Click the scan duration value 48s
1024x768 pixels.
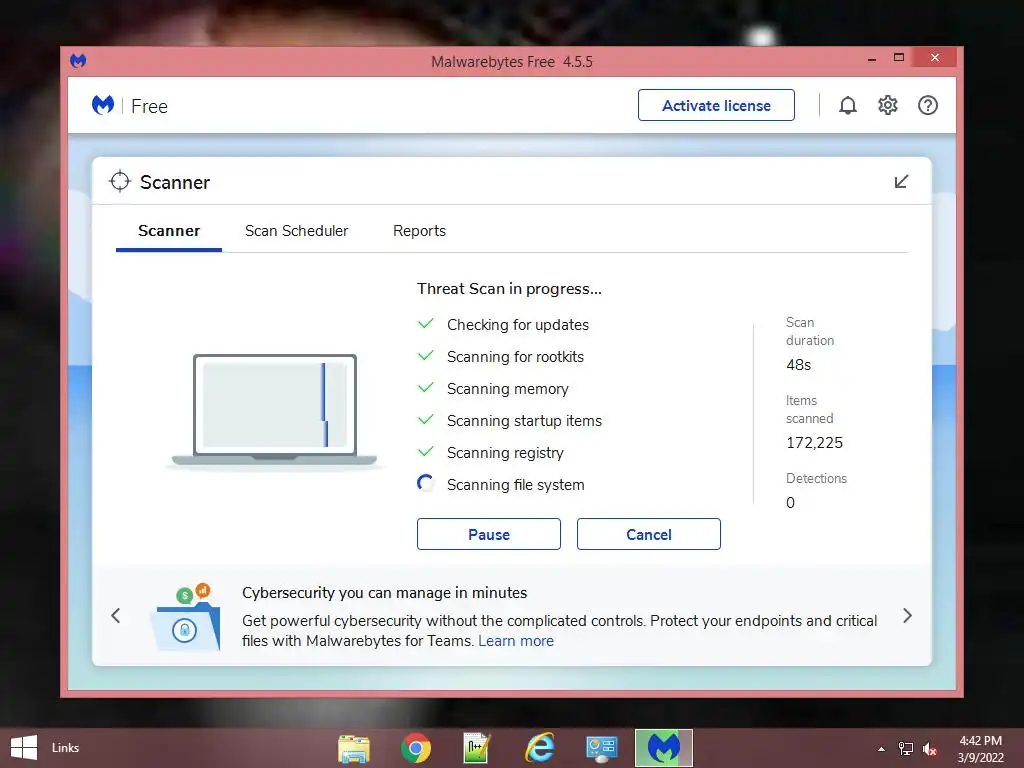point(799,365)
